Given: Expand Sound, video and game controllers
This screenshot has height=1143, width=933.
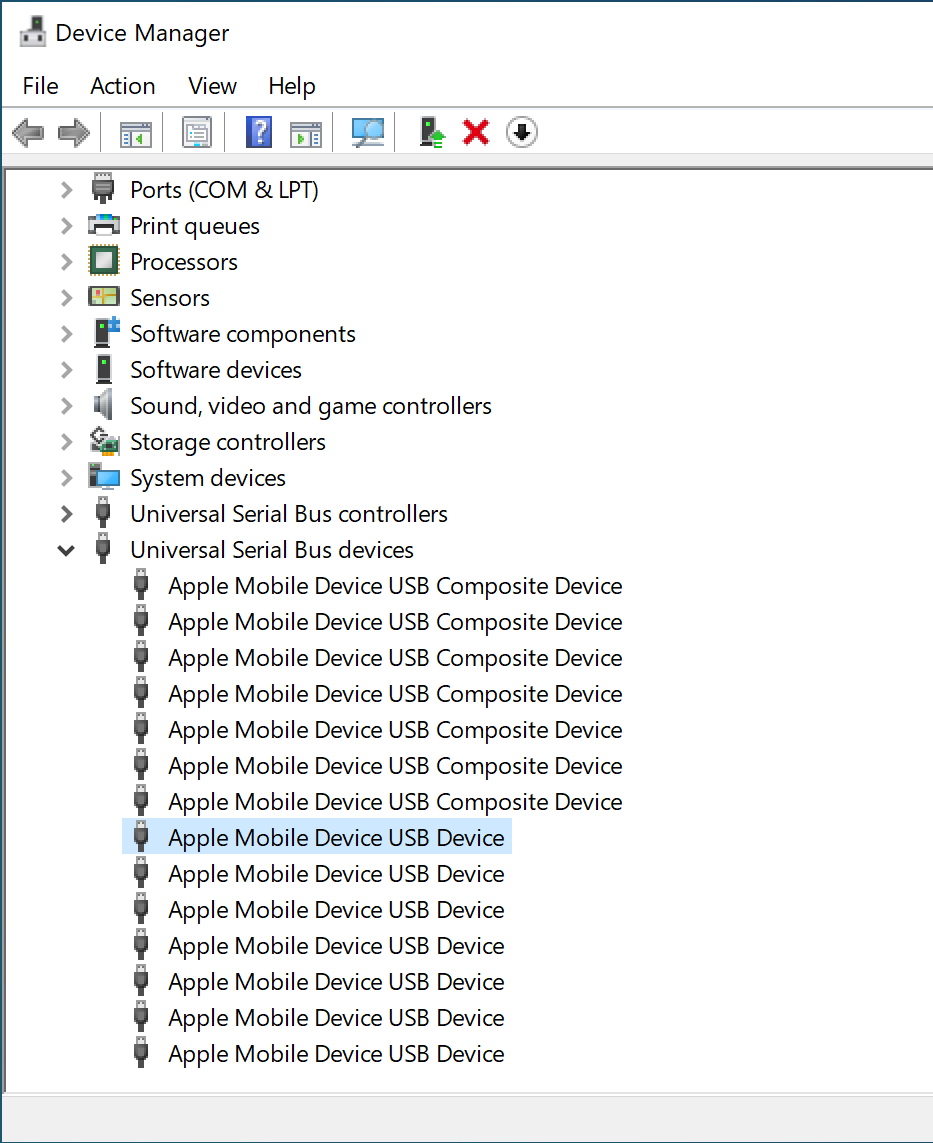Looking at the screenshot, I should (67, 406).
